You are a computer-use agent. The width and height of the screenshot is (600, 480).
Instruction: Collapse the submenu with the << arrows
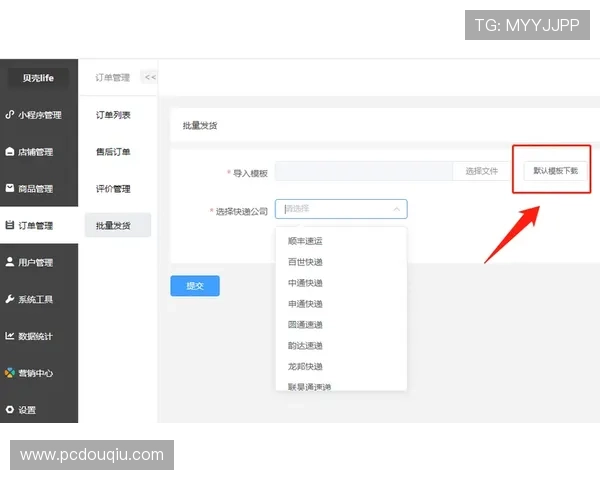(149, 77)
